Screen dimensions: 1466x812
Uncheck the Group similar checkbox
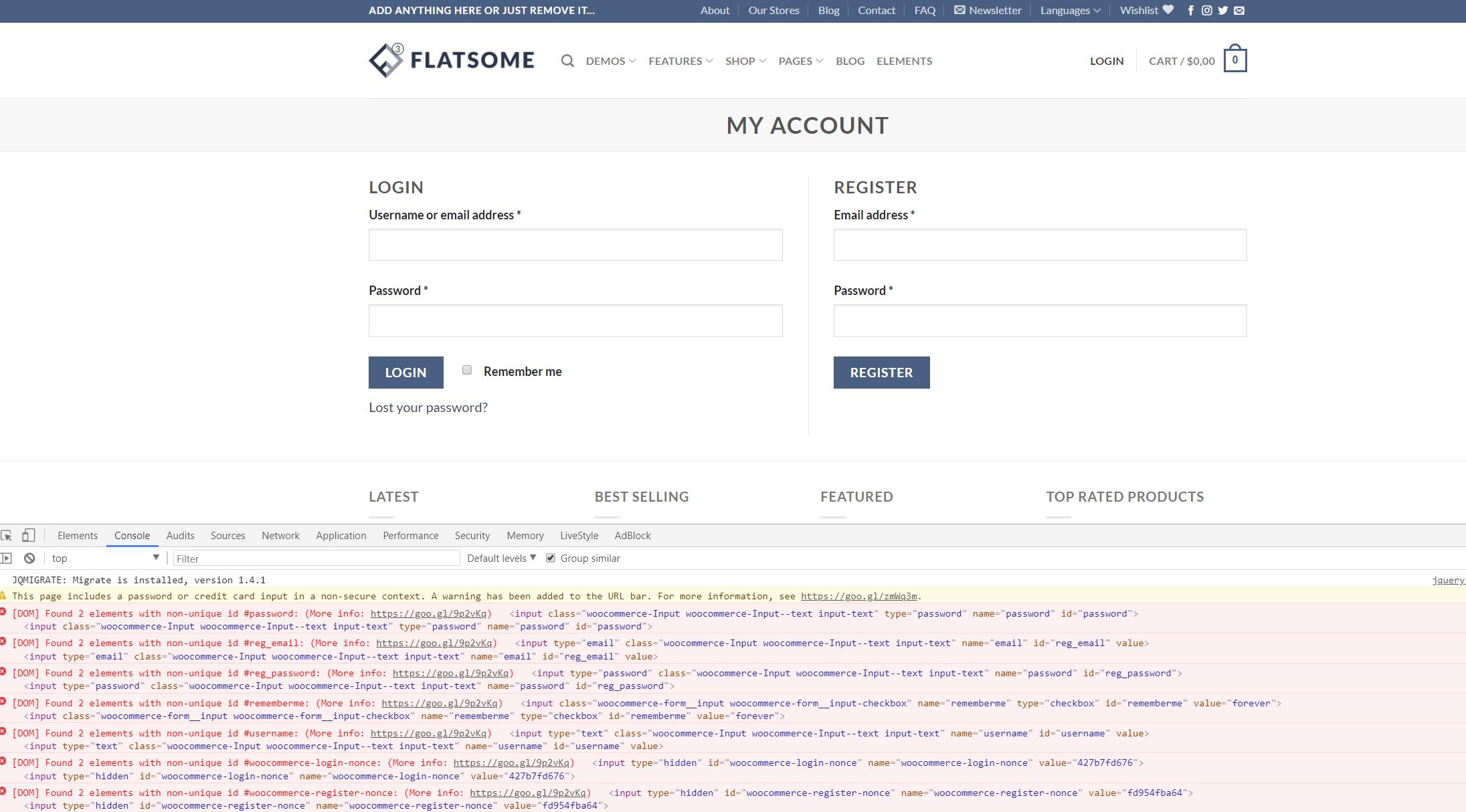(x=551, y=559)
